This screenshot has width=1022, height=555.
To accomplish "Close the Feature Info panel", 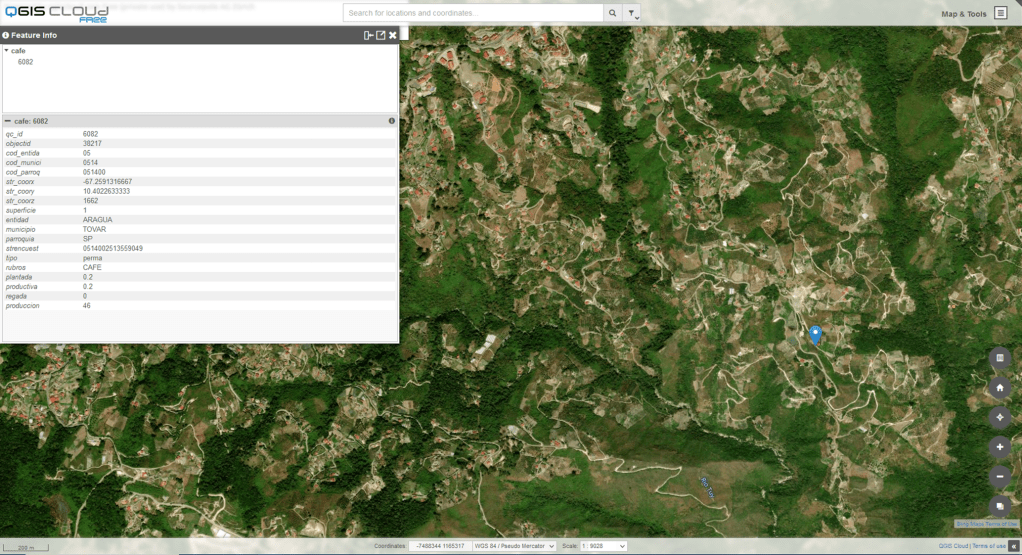I will (393, 35).
